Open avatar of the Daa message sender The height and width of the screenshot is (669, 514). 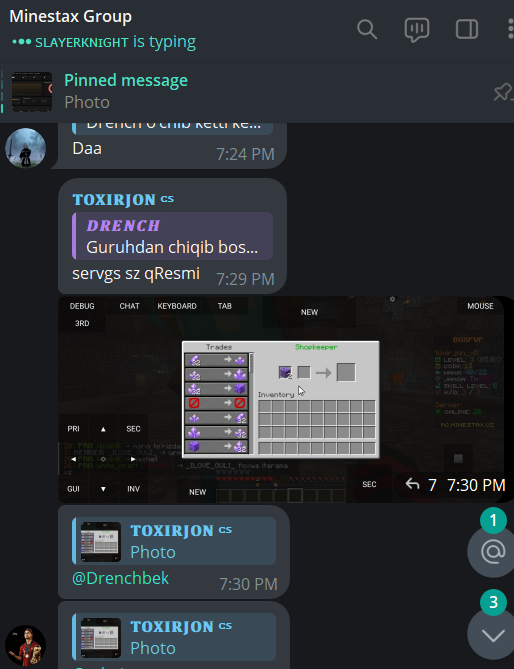26,148
